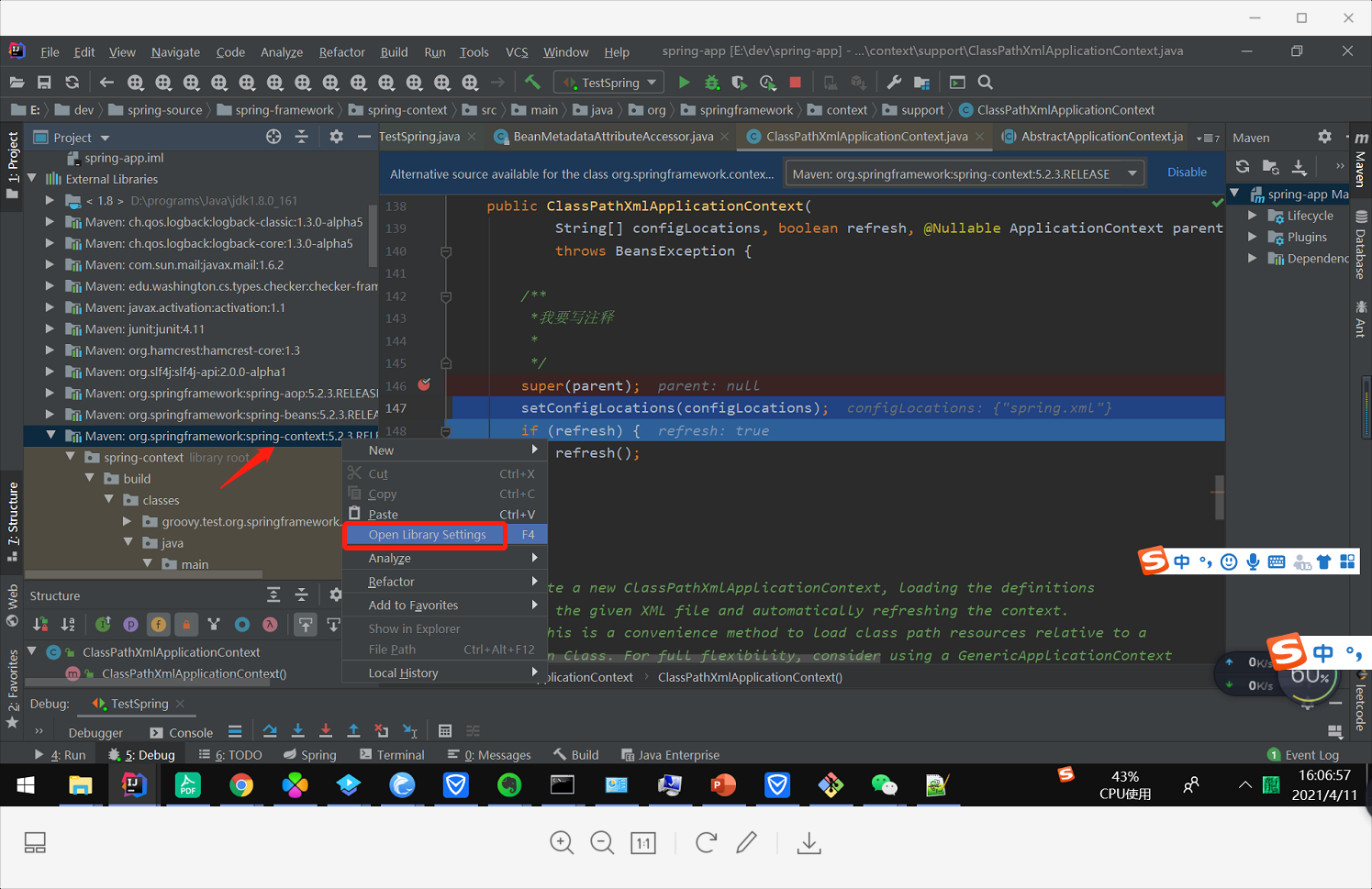
Task: Toggle Sort by Visibility in Structure
Action: pos(40,625)
